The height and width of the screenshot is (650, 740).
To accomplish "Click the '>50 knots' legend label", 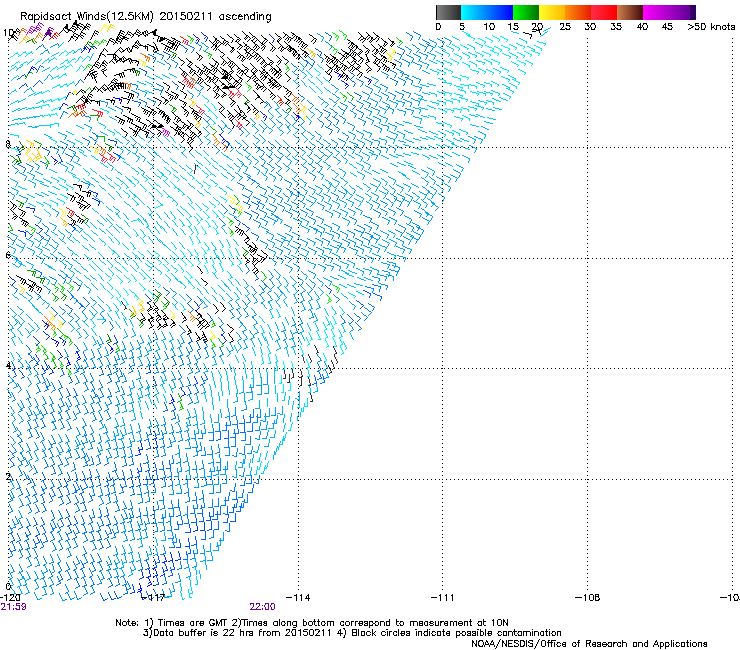I will (711, 27).
